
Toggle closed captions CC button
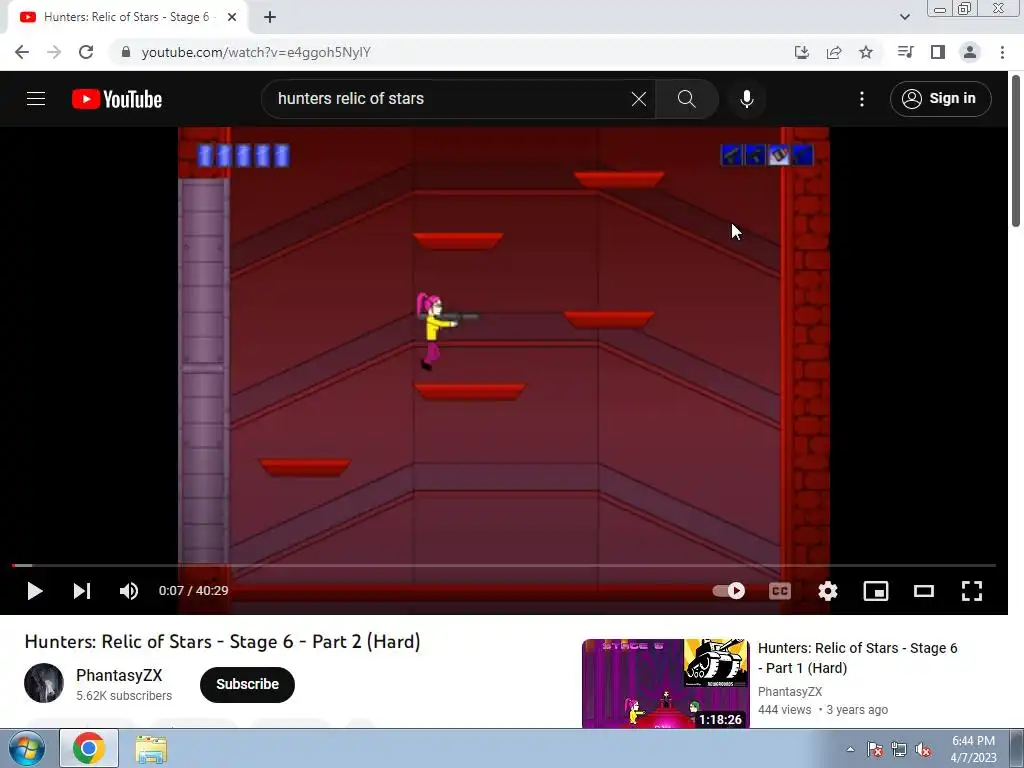pos(780,591)
